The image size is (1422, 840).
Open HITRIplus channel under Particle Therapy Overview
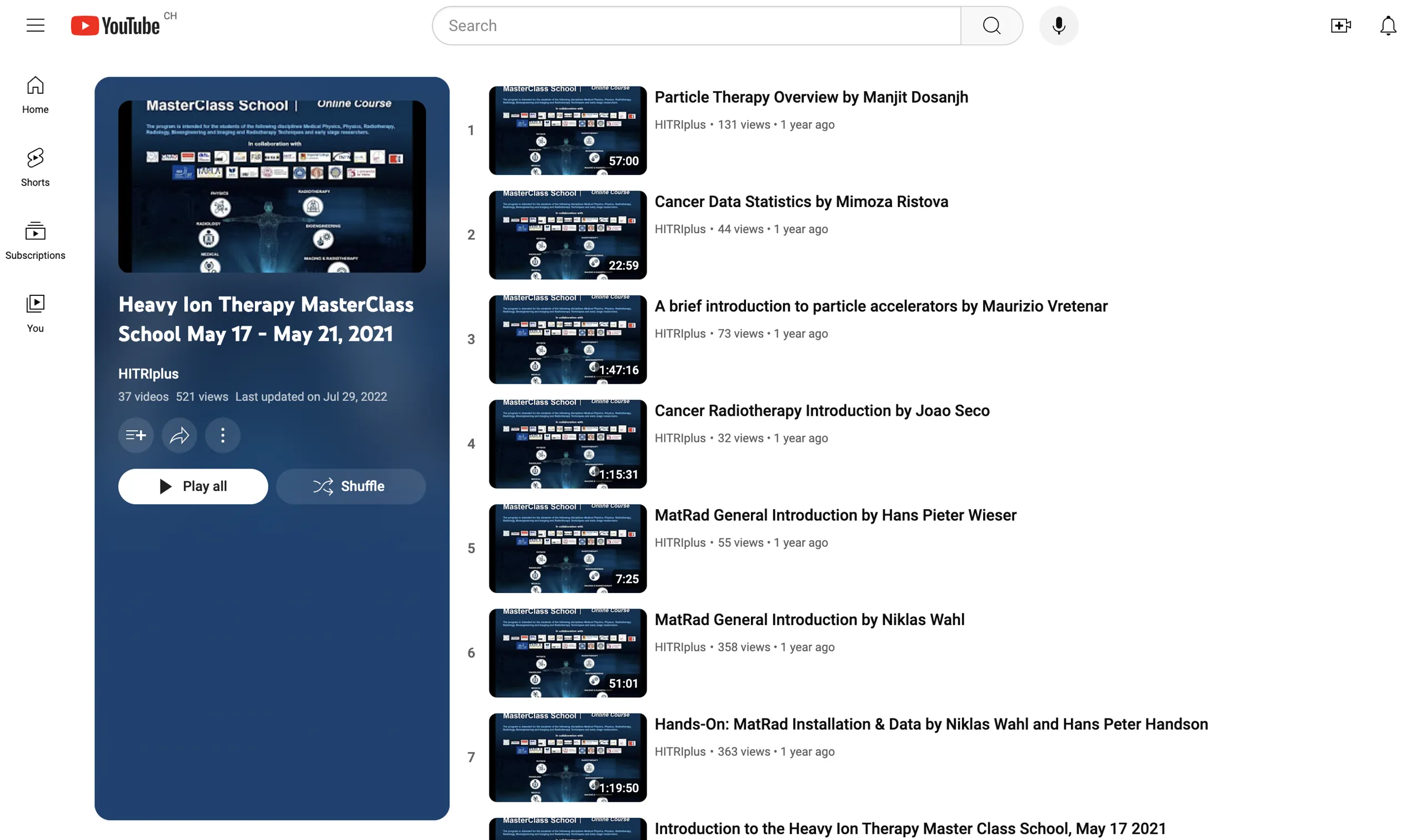[x=680, y=124]
